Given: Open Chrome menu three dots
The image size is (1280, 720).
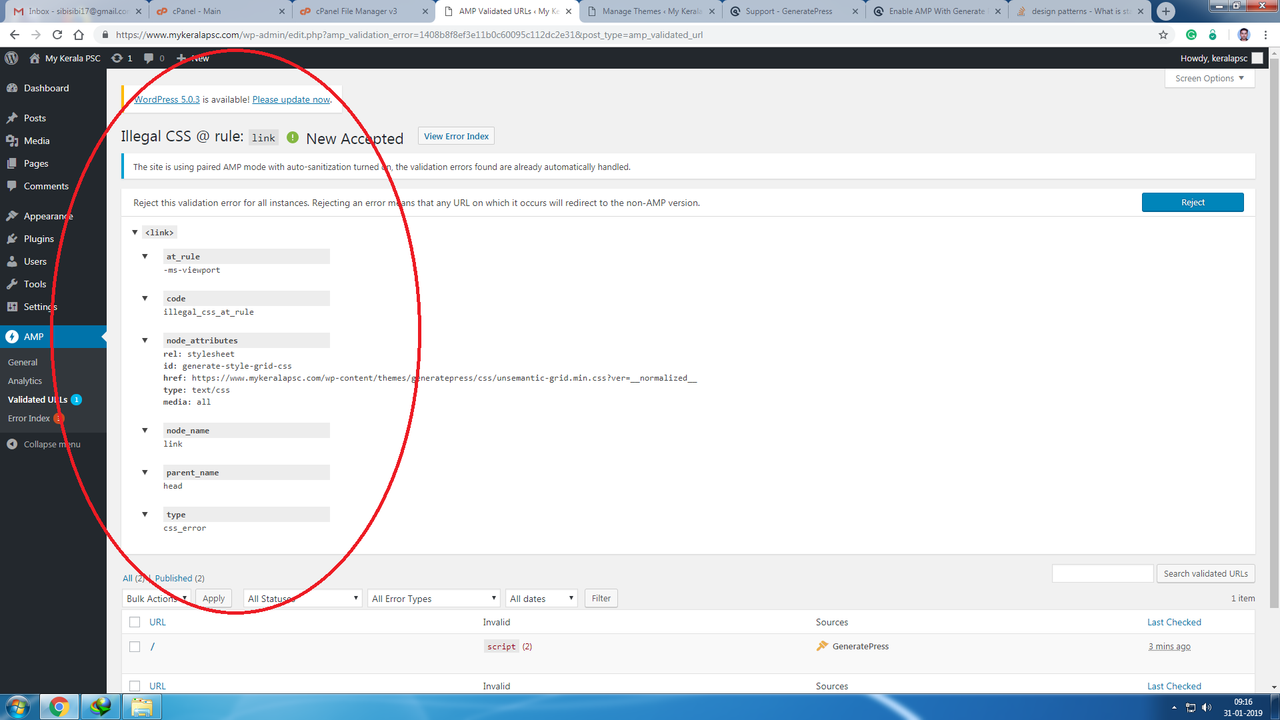Looking at the screenshot, I should point(1267,34).
